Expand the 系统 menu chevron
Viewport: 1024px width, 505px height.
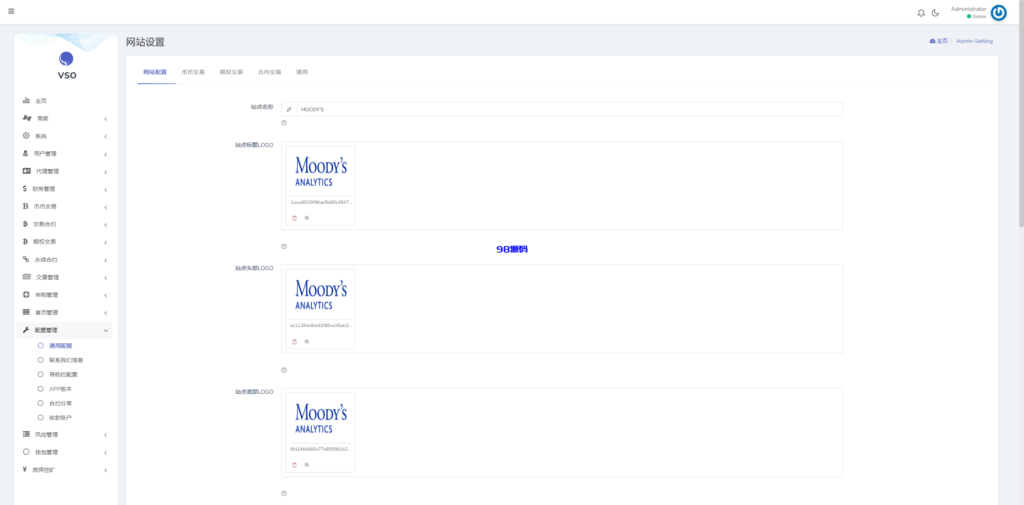tap(106, 137)
